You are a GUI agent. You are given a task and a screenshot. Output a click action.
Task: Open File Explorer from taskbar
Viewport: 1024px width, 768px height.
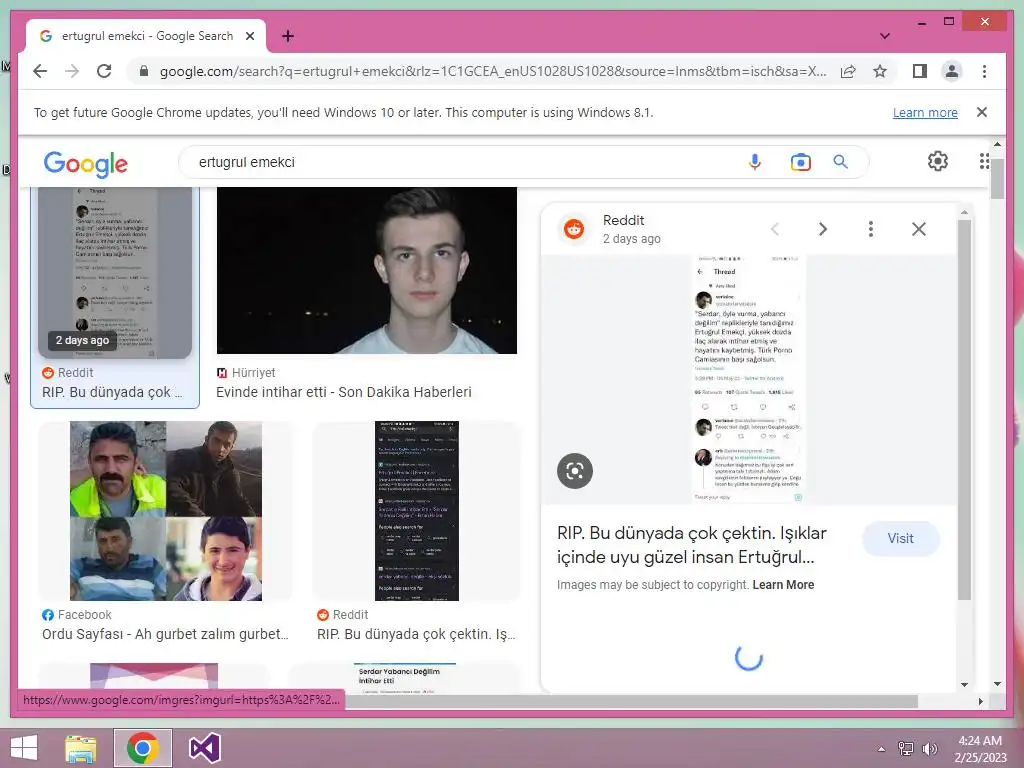[x=81, y=748]
